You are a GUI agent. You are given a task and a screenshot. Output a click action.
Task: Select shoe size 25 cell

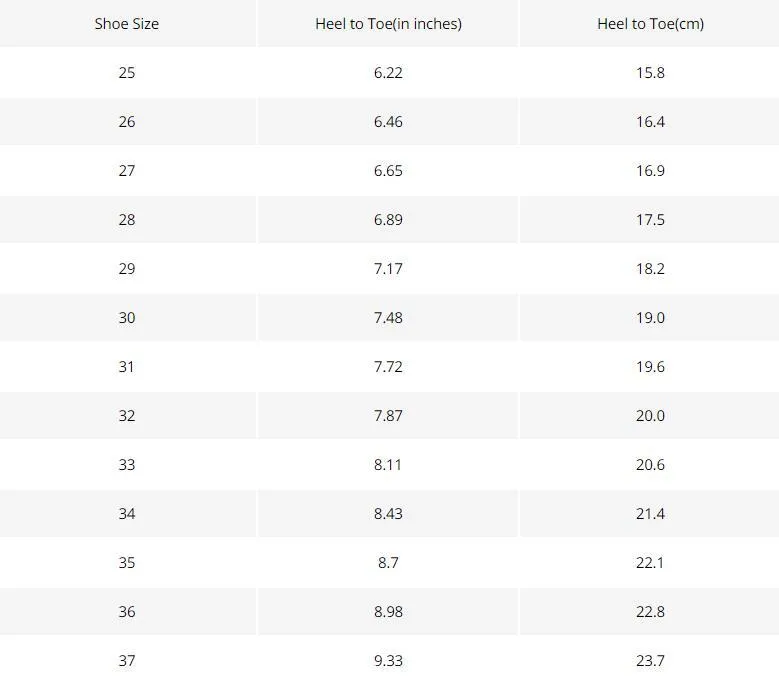click(x=128, y=73)
